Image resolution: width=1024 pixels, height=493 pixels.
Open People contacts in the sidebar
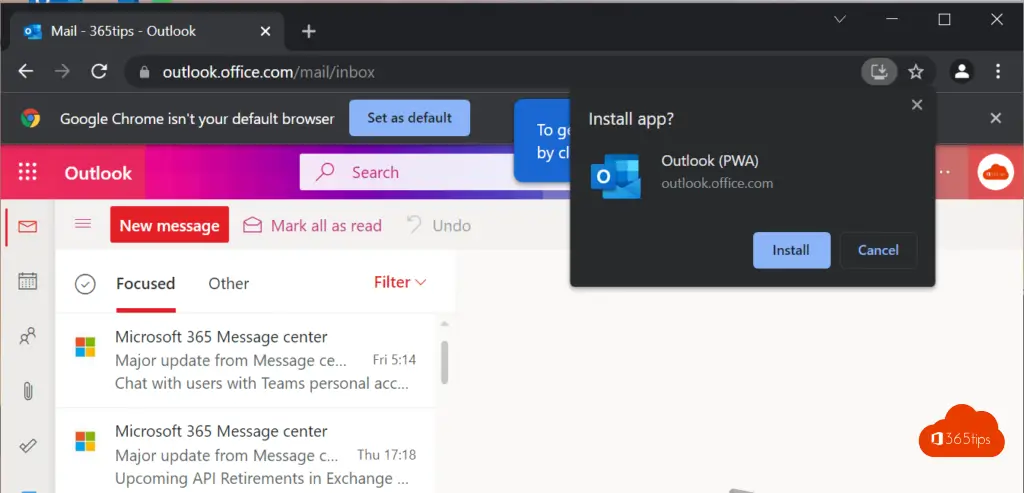tap(28, 337)
